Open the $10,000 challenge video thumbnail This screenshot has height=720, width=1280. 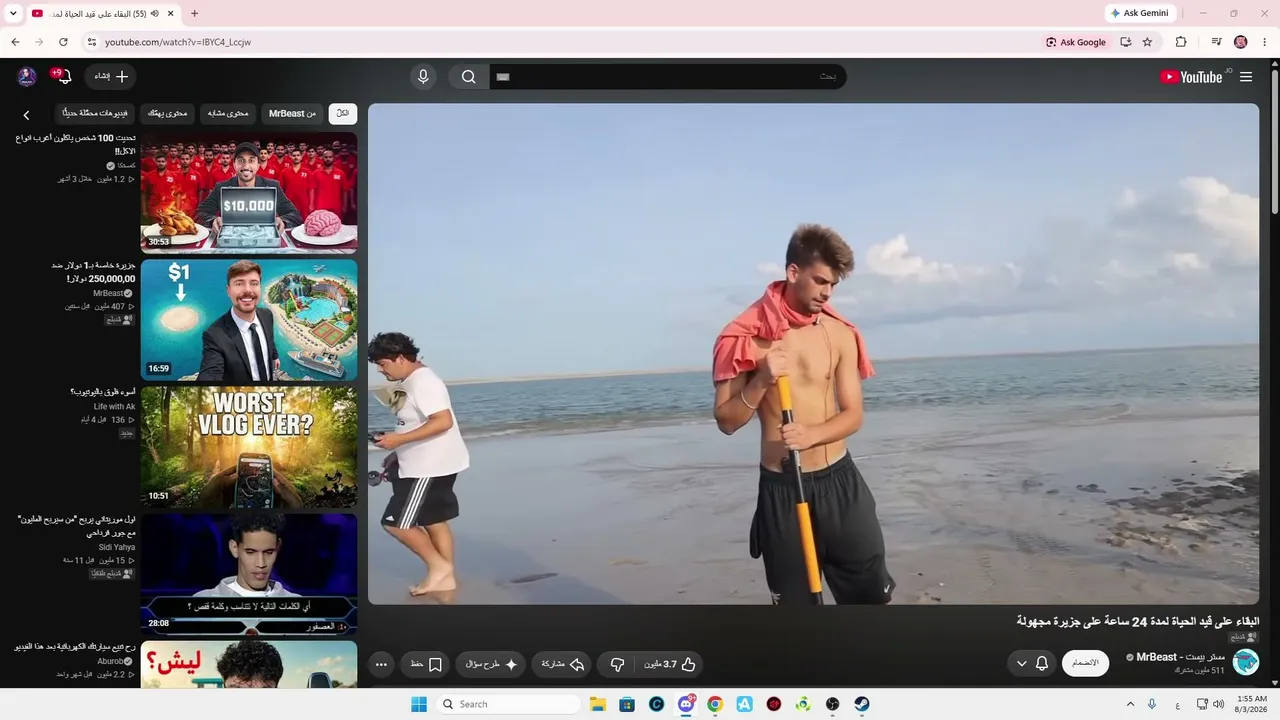coord(249,193)
